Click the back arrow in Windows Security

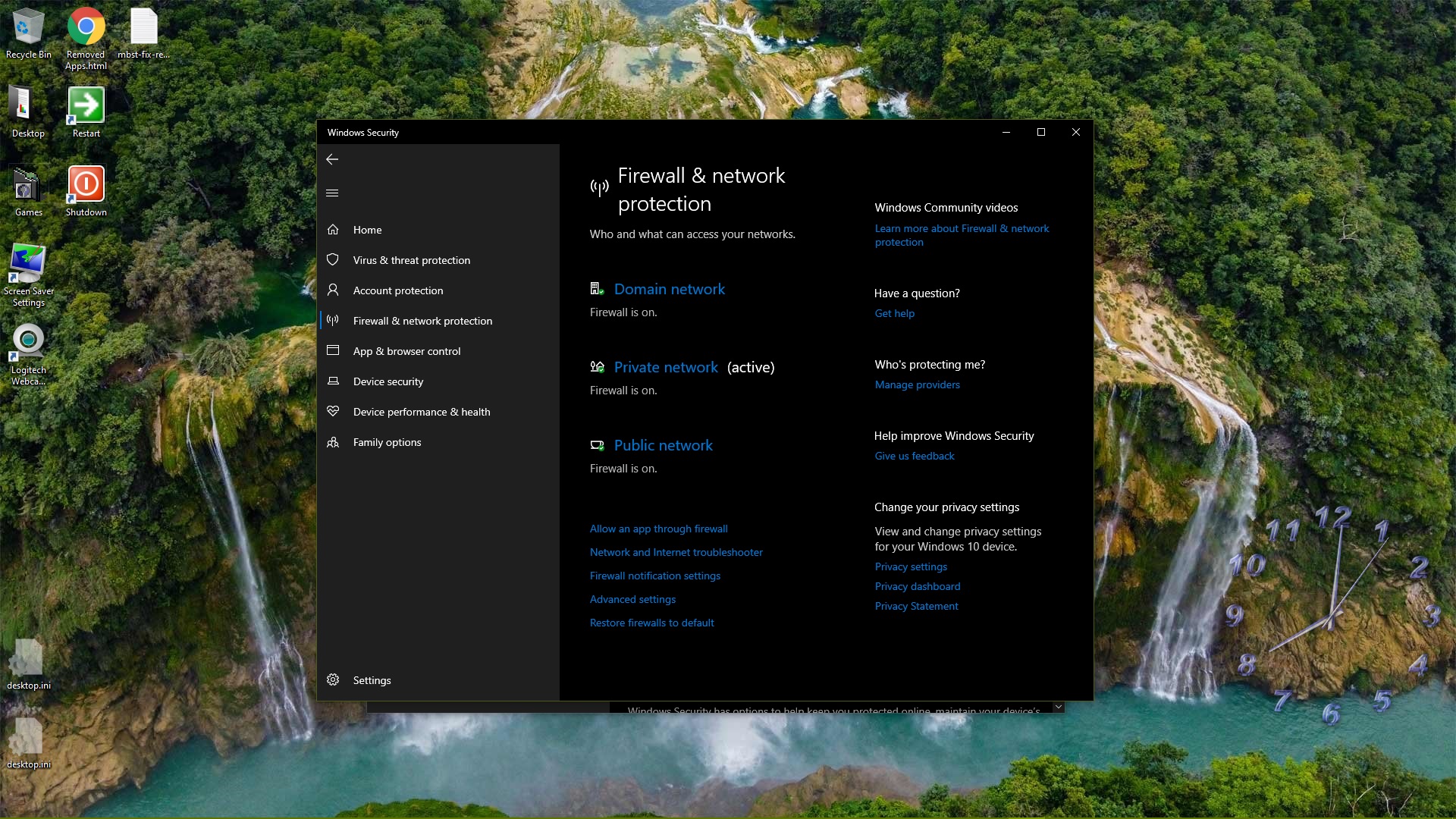pos(332,159)
